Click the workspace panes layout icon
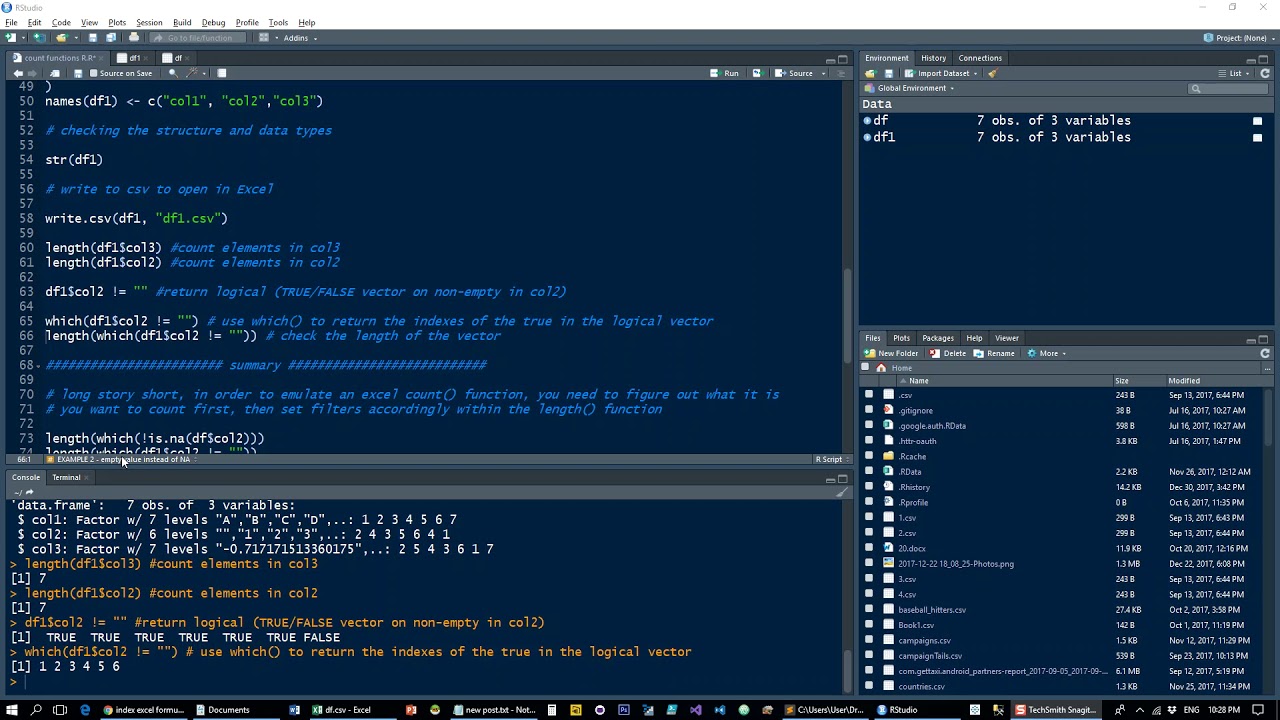Image resolution: width=1280 pixels, height=720 pixels. point(264,38)
